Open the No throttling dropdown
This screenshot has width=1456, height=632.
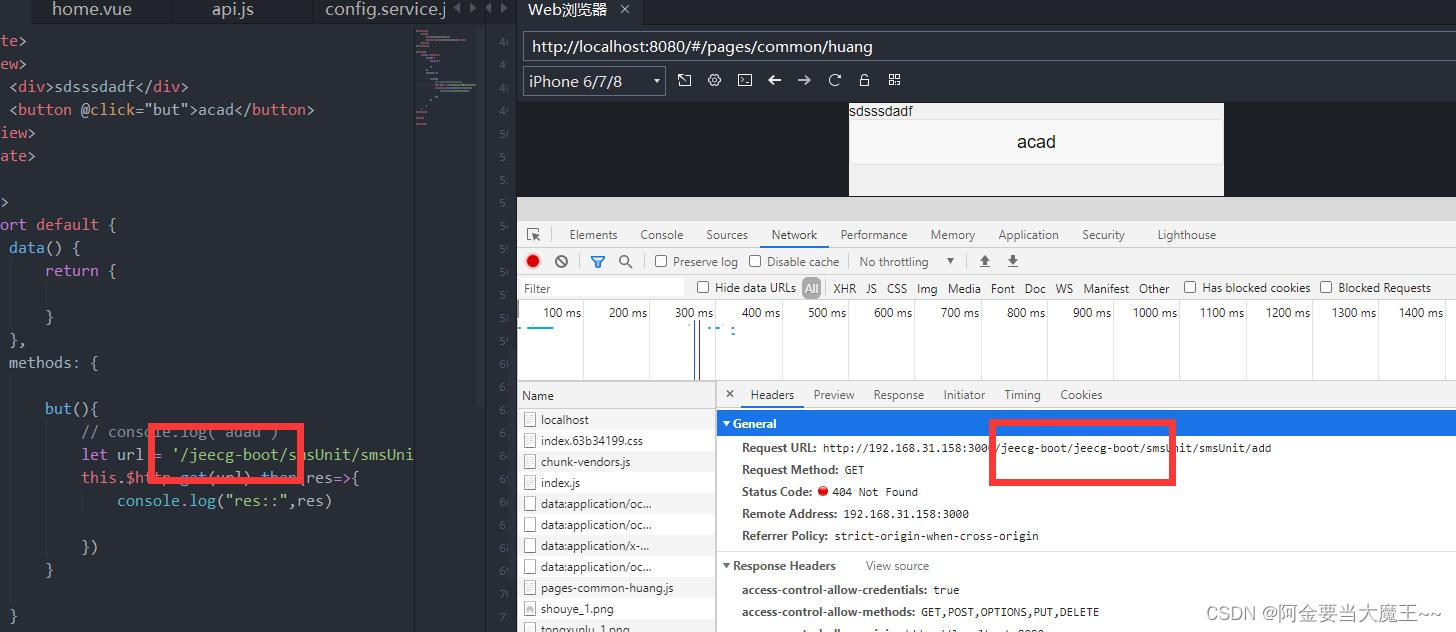tap(906, 261)
